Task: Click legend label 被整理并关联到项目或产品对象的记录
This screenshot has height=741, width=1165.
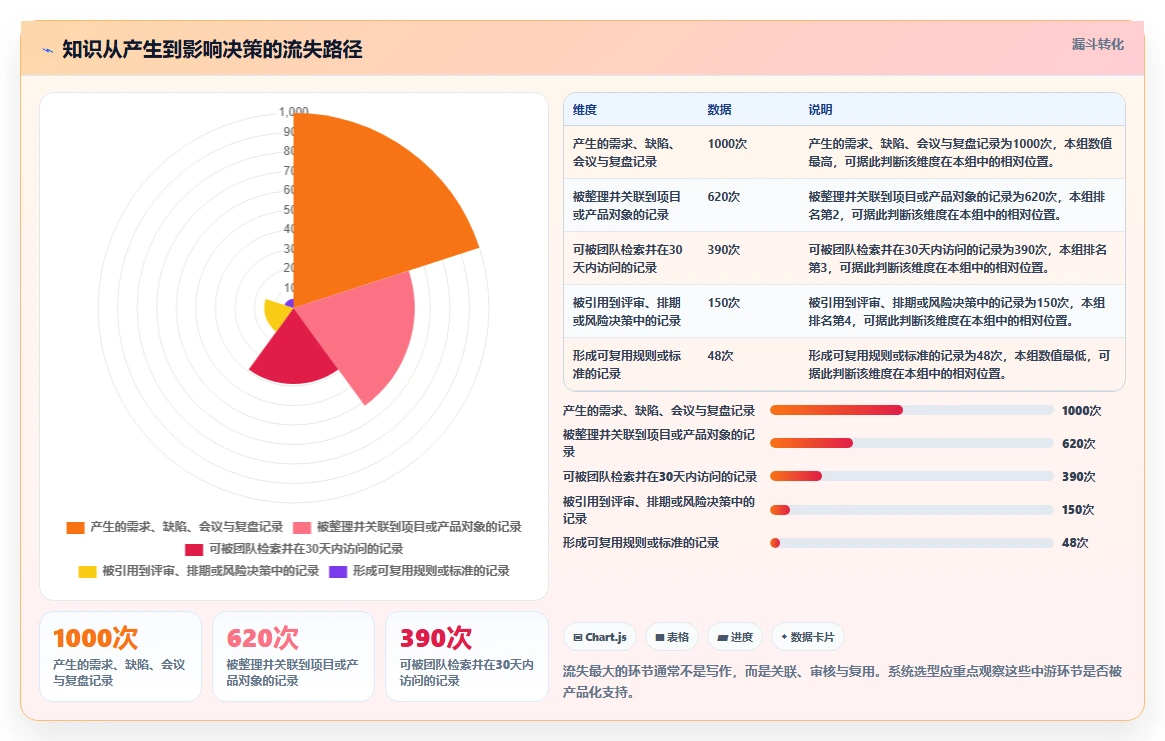Action: click(419, 527)
